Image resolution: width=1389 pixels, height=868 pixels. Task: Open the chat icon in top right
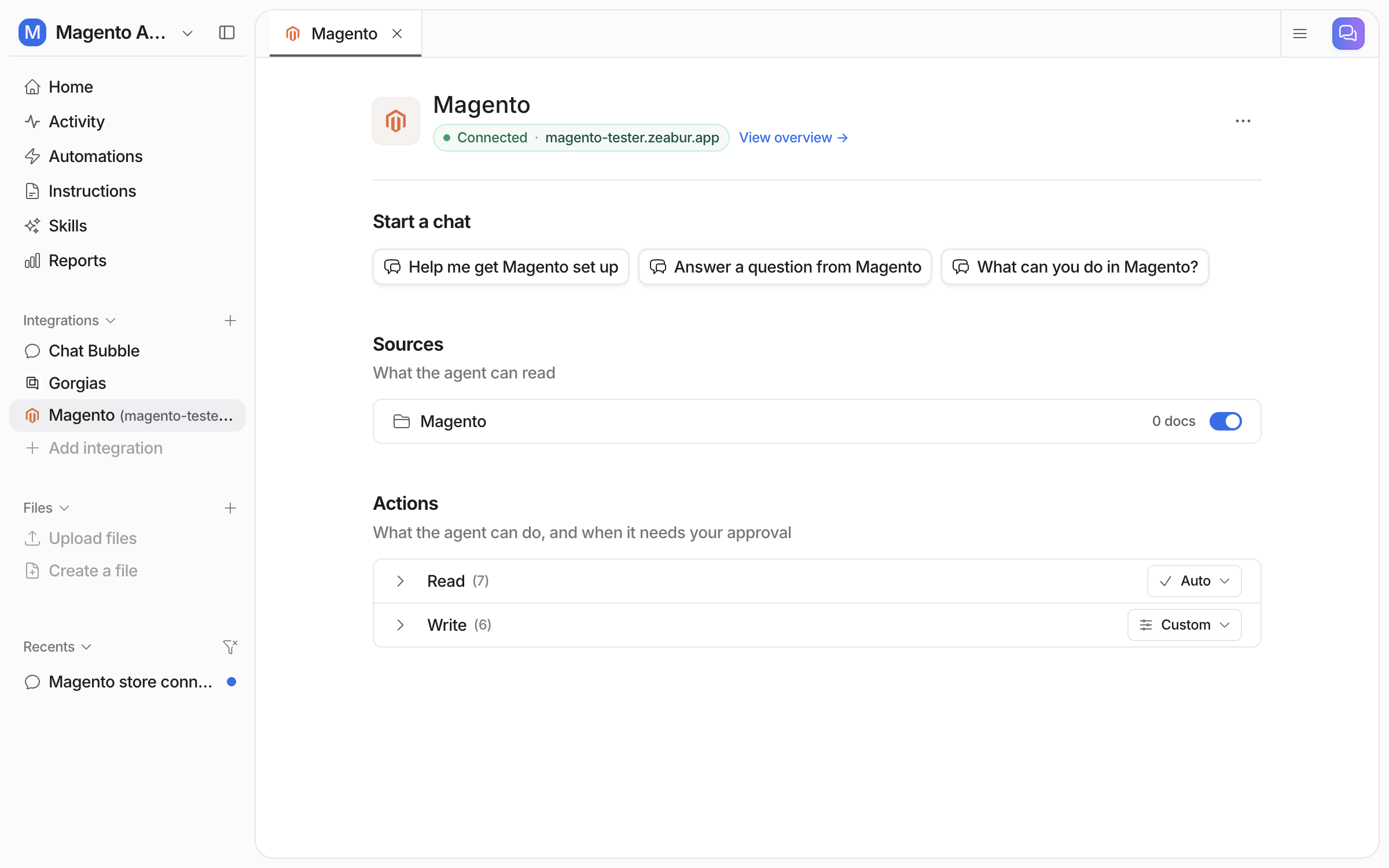(x=1348, y=34)
